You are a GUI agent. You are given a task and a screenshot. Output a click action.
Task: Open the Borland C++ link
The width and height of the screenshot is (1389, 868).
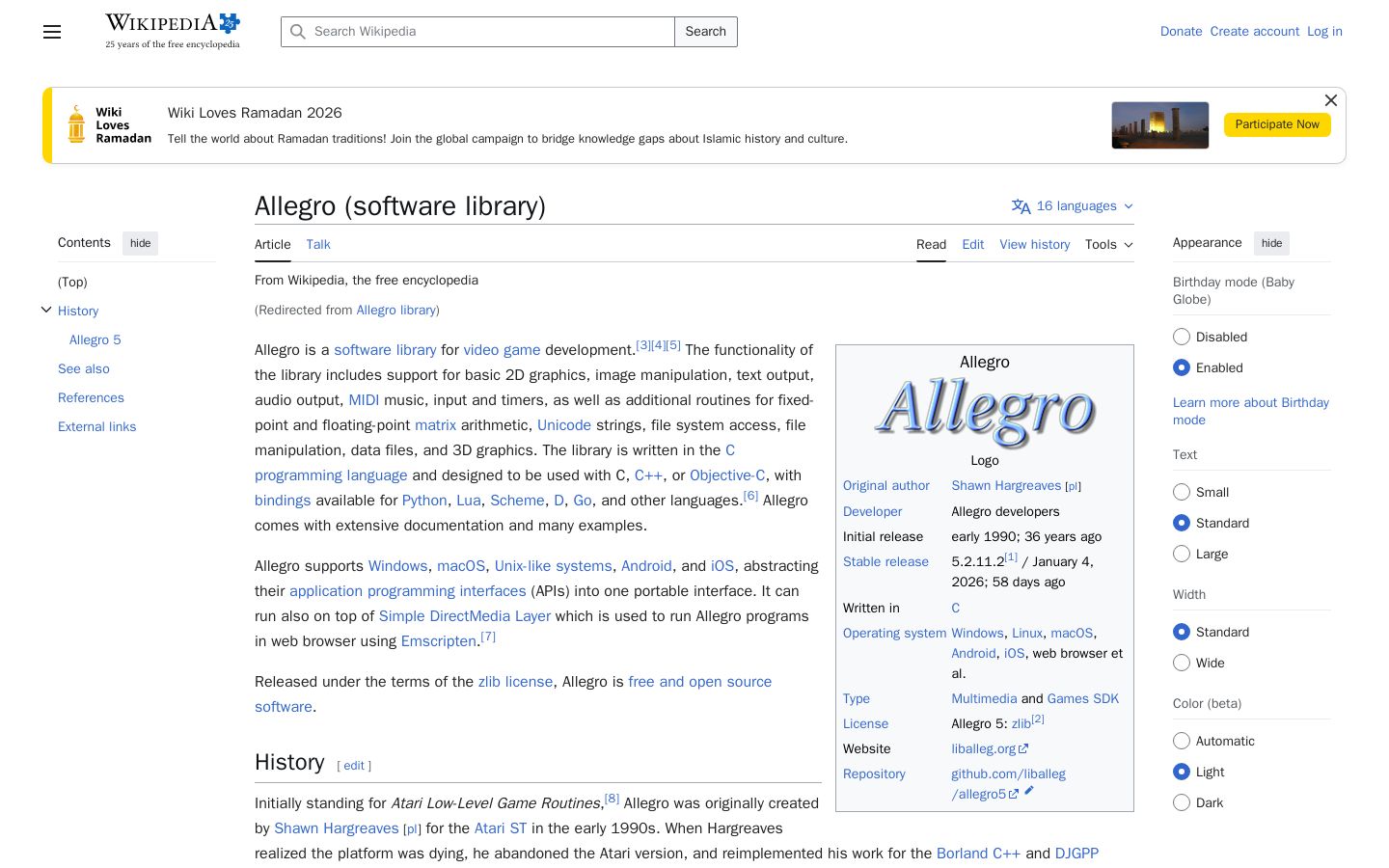click(978, 854)
